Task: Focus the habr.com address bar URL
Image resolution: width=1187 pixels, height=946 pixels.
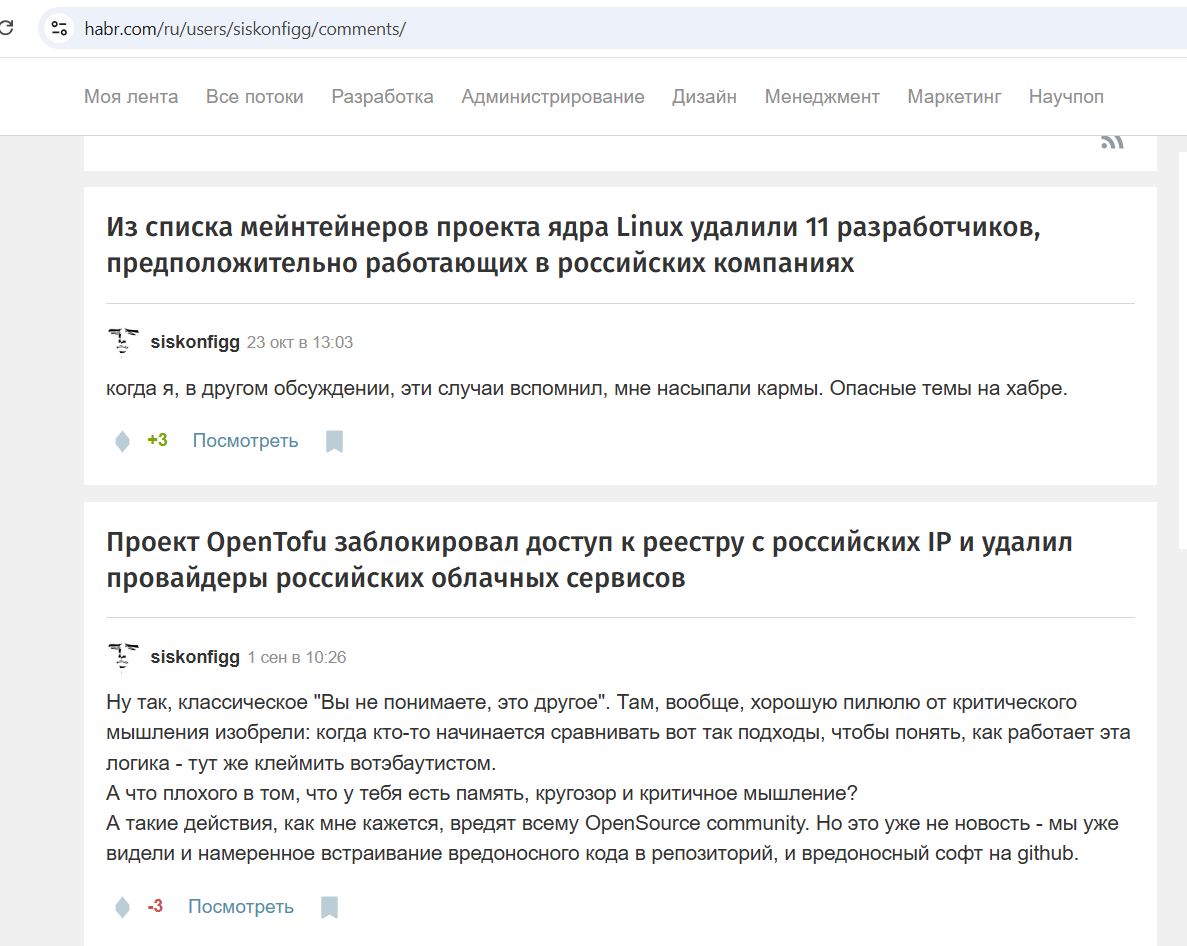Action: [245, 29]
